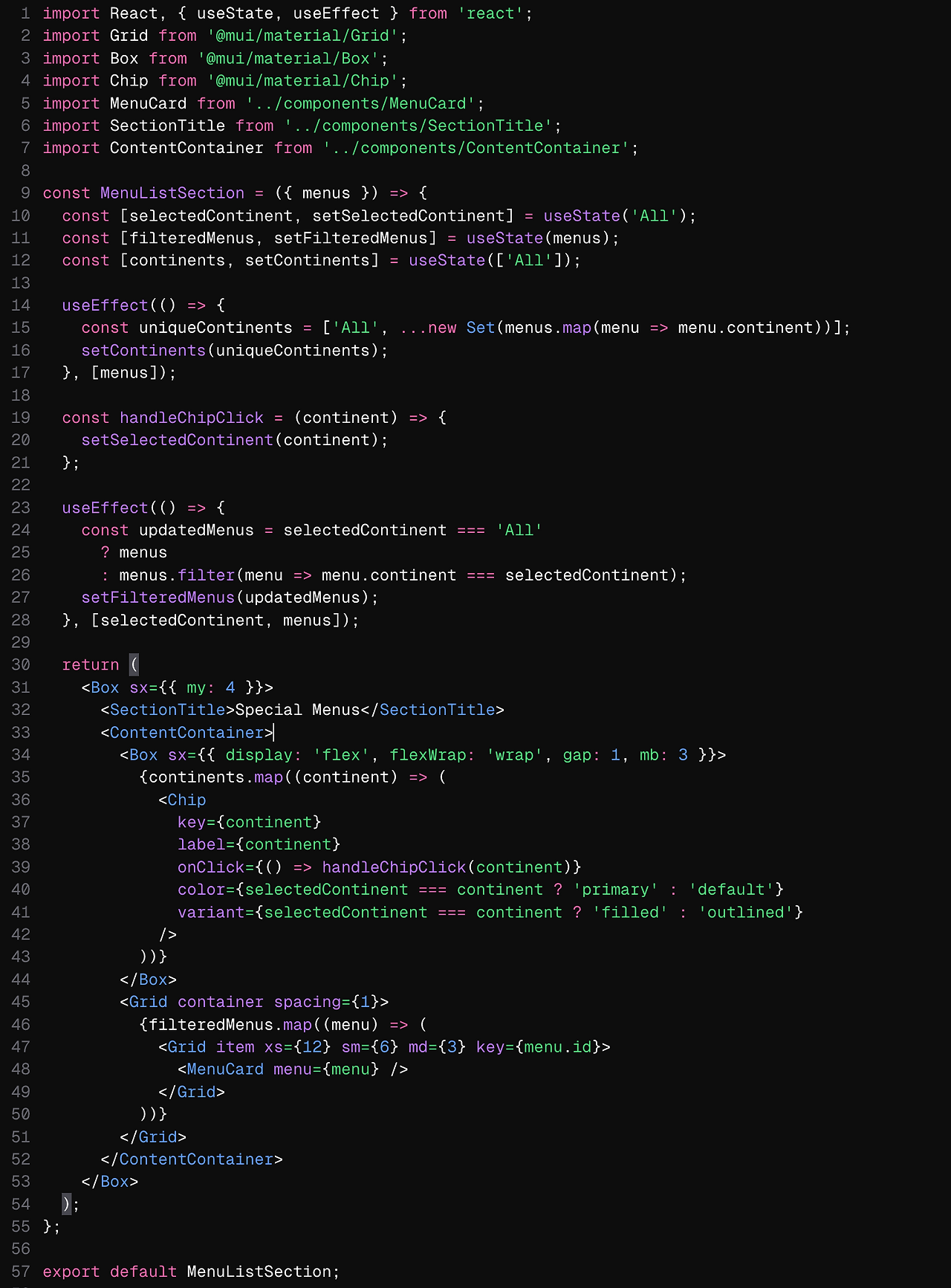Image resolution: width=951 pixels, height=1288 pixels.
Task: Click the highlighted opening parenthesis after return
Action: coord(134,665)
